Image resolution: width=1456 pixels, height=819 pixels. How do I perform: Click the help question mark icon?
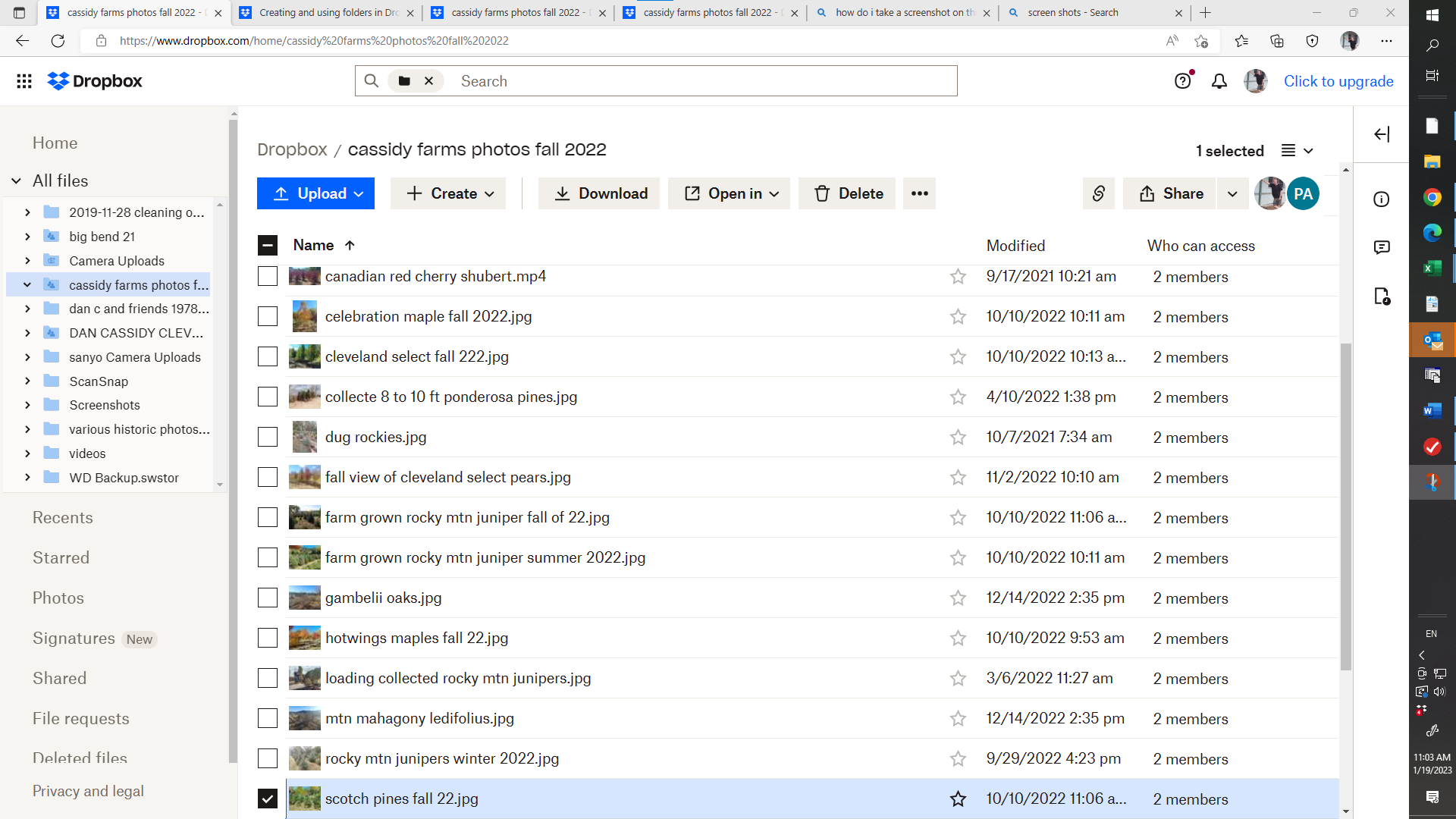[1182, 81]
